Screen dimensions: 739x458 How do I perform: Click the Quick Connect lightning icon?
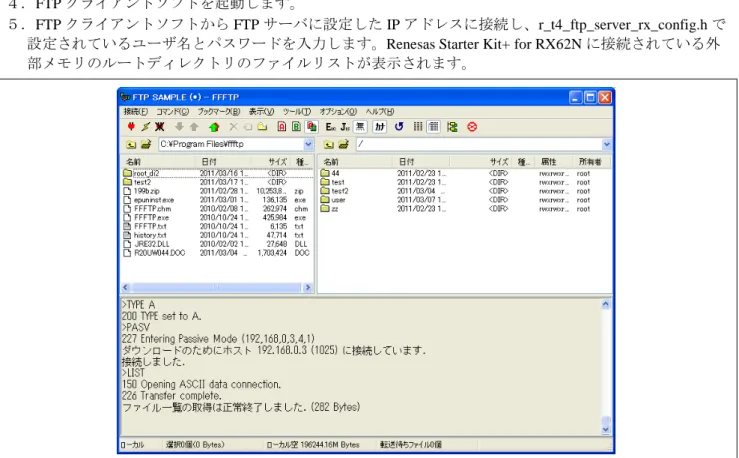tap(146, 127)
